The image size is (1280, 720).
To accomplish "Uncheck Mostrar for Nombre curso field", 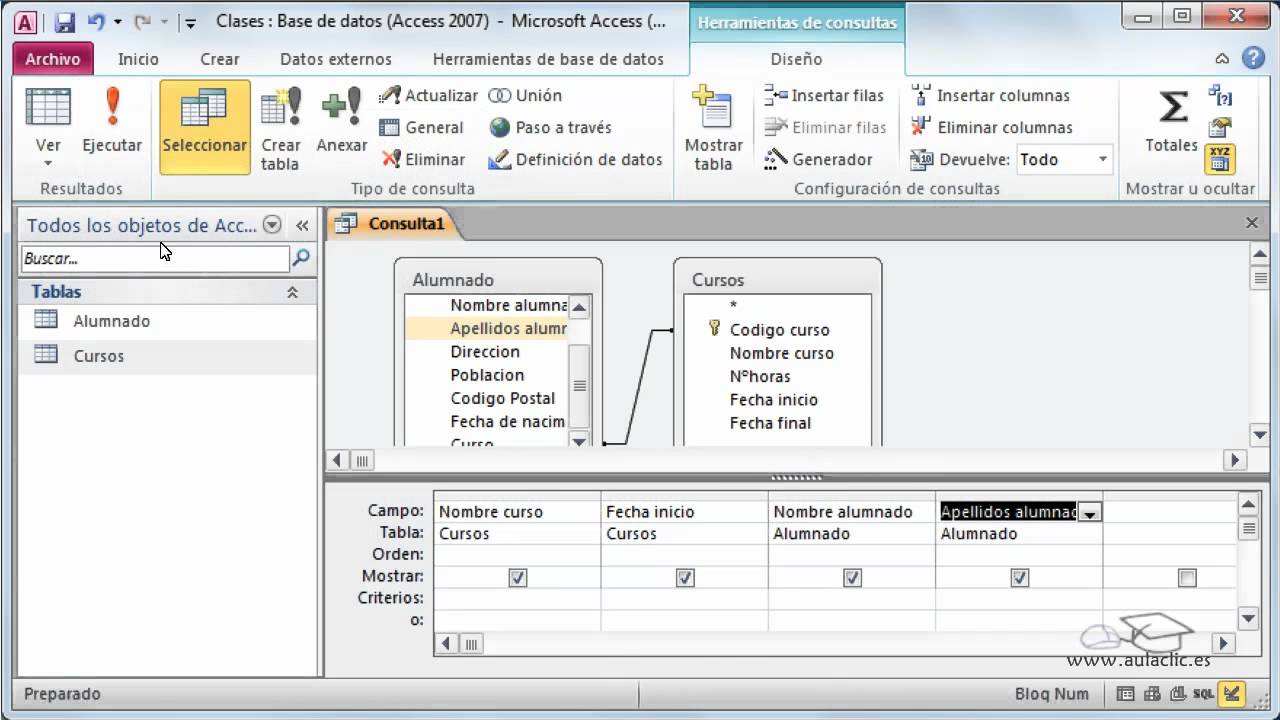I will 516,577.
